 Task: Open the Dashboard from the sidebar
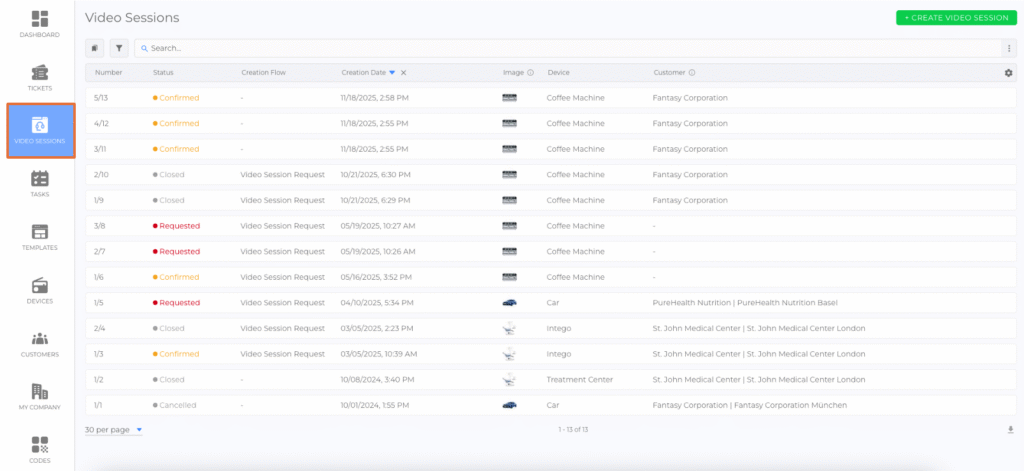click(x=40, y=24)
